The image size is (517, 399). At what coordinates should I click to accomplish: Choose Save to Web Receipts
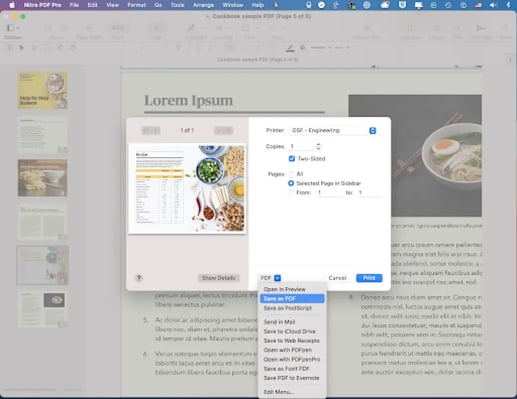(x=292, y=341)
